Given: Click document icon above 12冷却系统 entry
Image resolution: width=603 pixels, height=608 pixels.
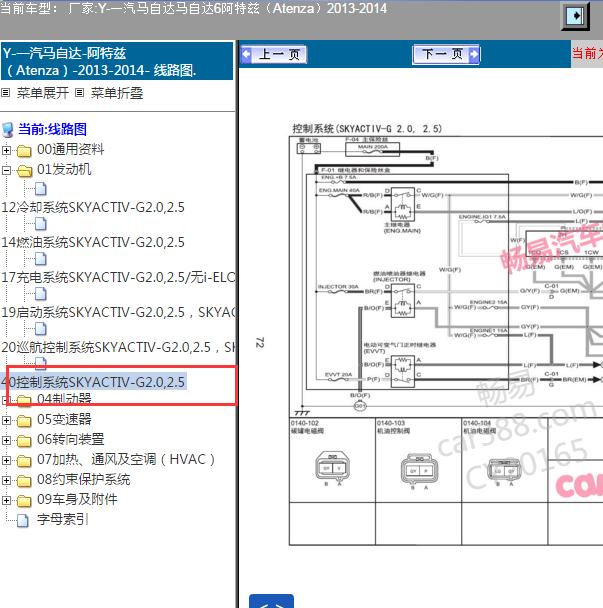Looking at the screenshot, I should coord(41,189).
